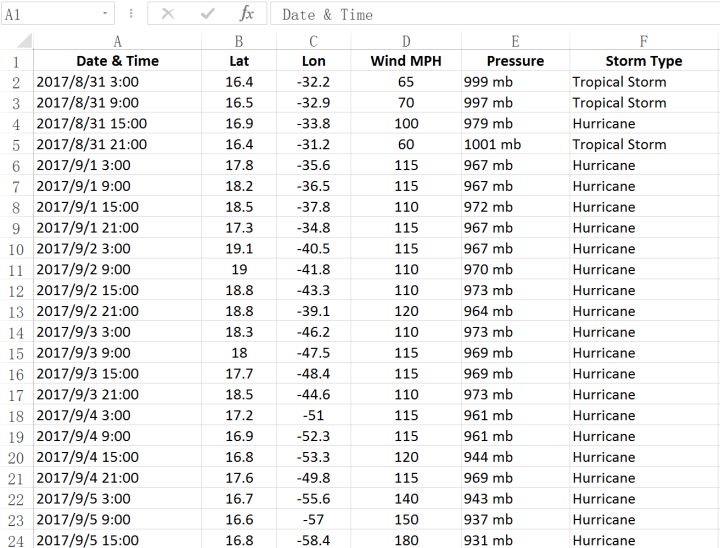Image resolution: width=720 pixels, height=548 pixels.
Task: Select row 18 header
Action: pyautogui.click(x=17, y=415)
